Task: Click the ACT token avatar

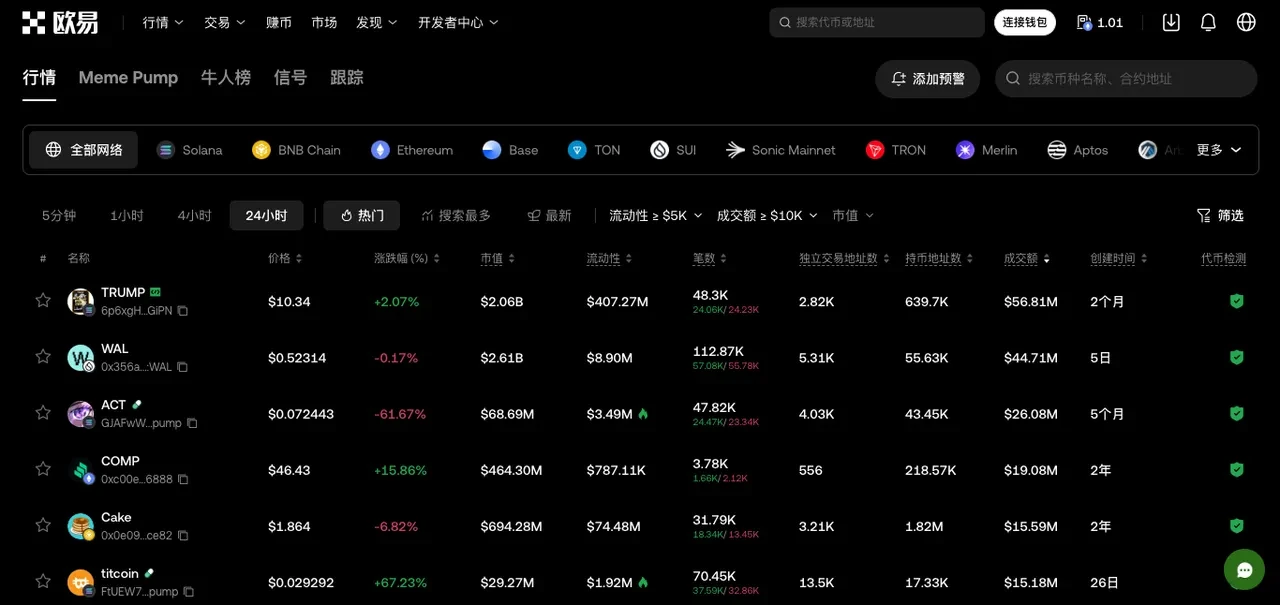Action: pyautogui.click(x=81, y=413)
